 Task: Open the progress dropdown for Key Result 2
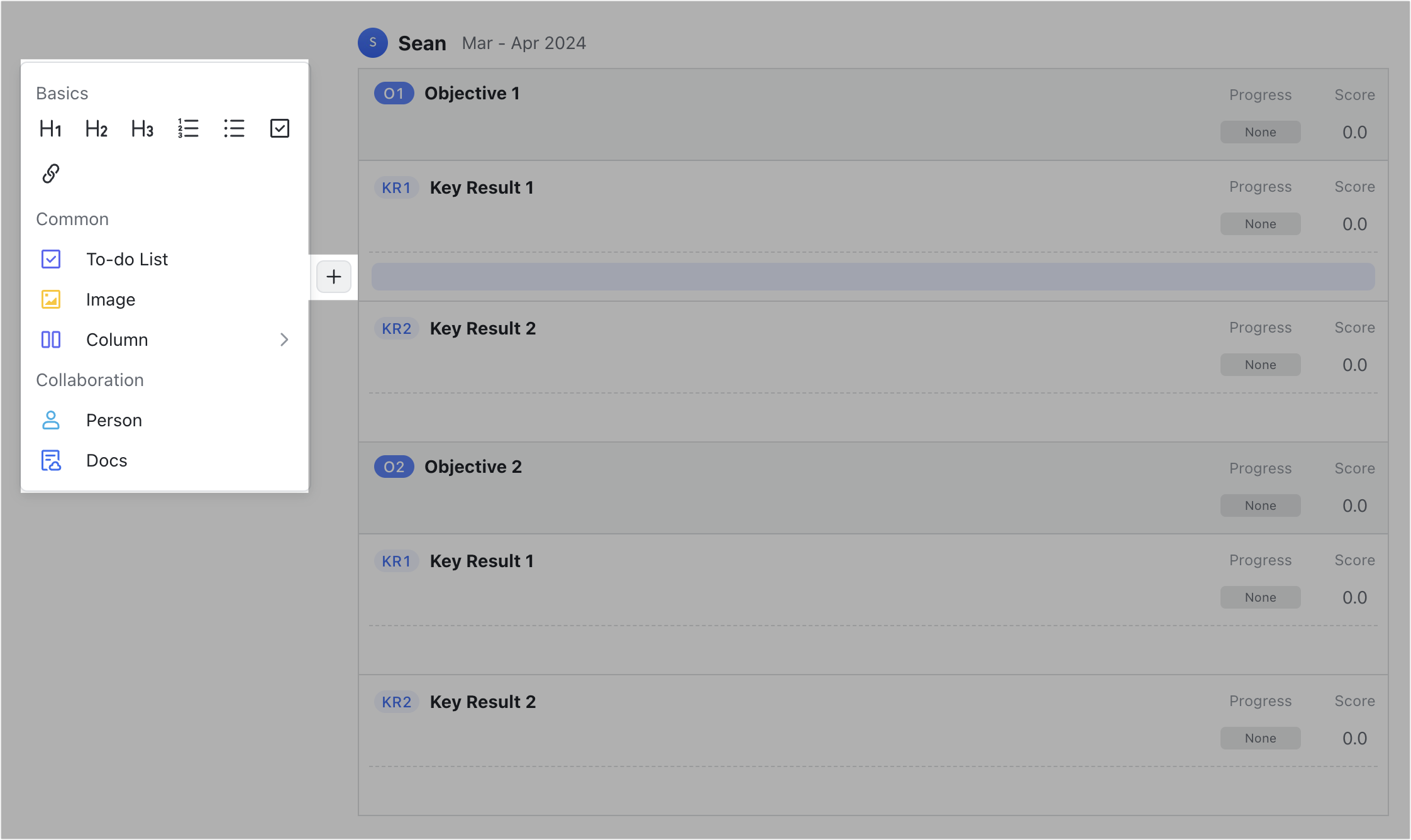[1260, 364]
